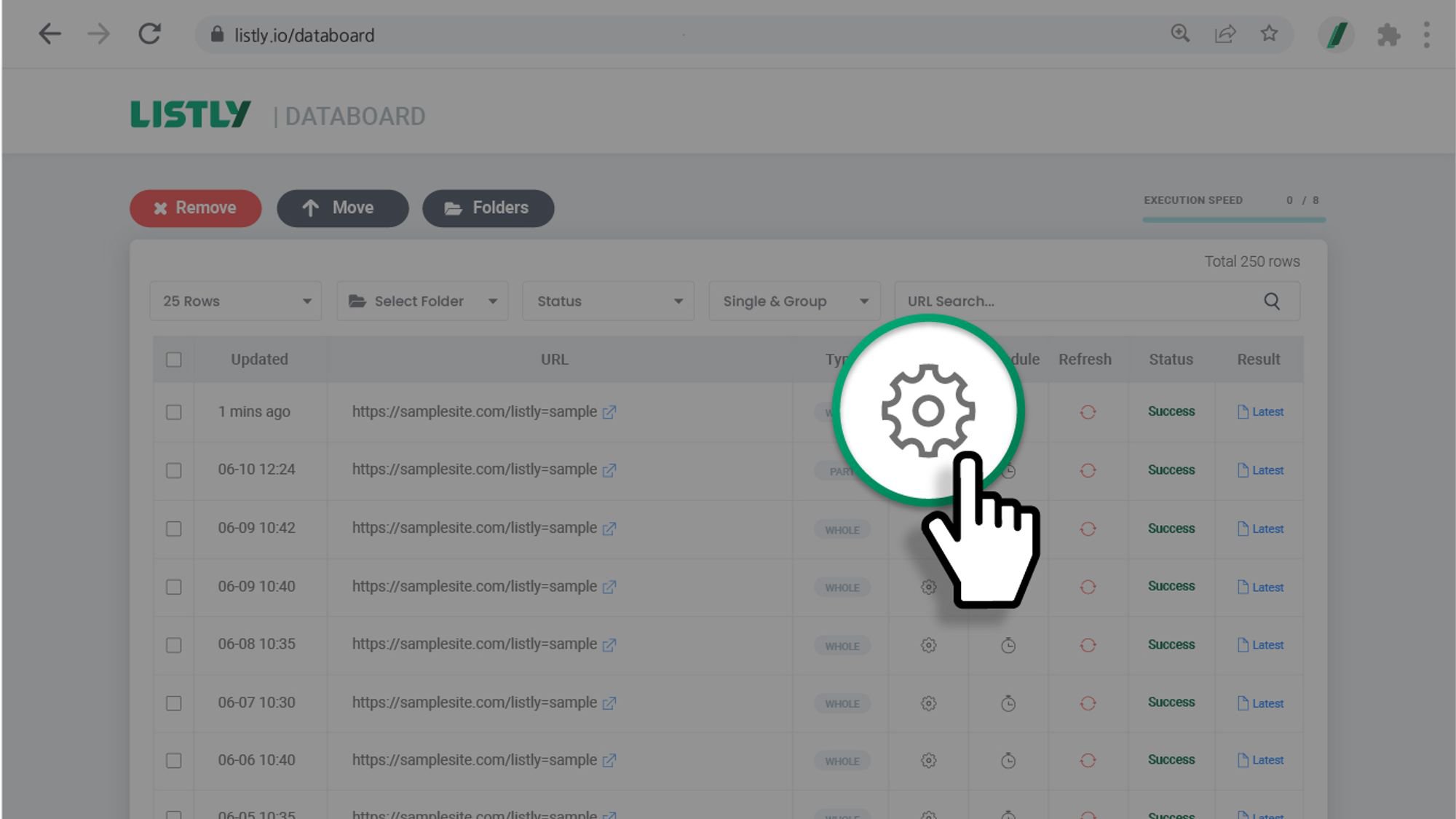Open the external link icon for the 06-10 12:24 URL
This screenshot has width=1456, height=819.
pyautogui.click(x=609, y=470)
